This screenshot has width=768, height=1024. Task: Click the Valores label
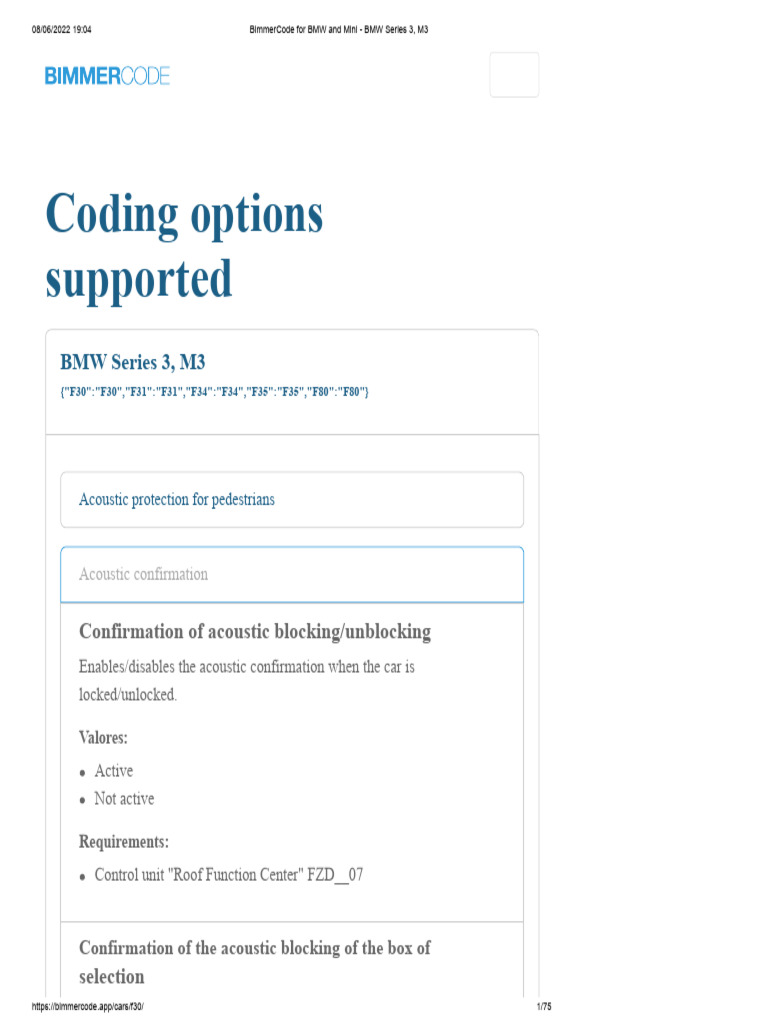[103, 738]
